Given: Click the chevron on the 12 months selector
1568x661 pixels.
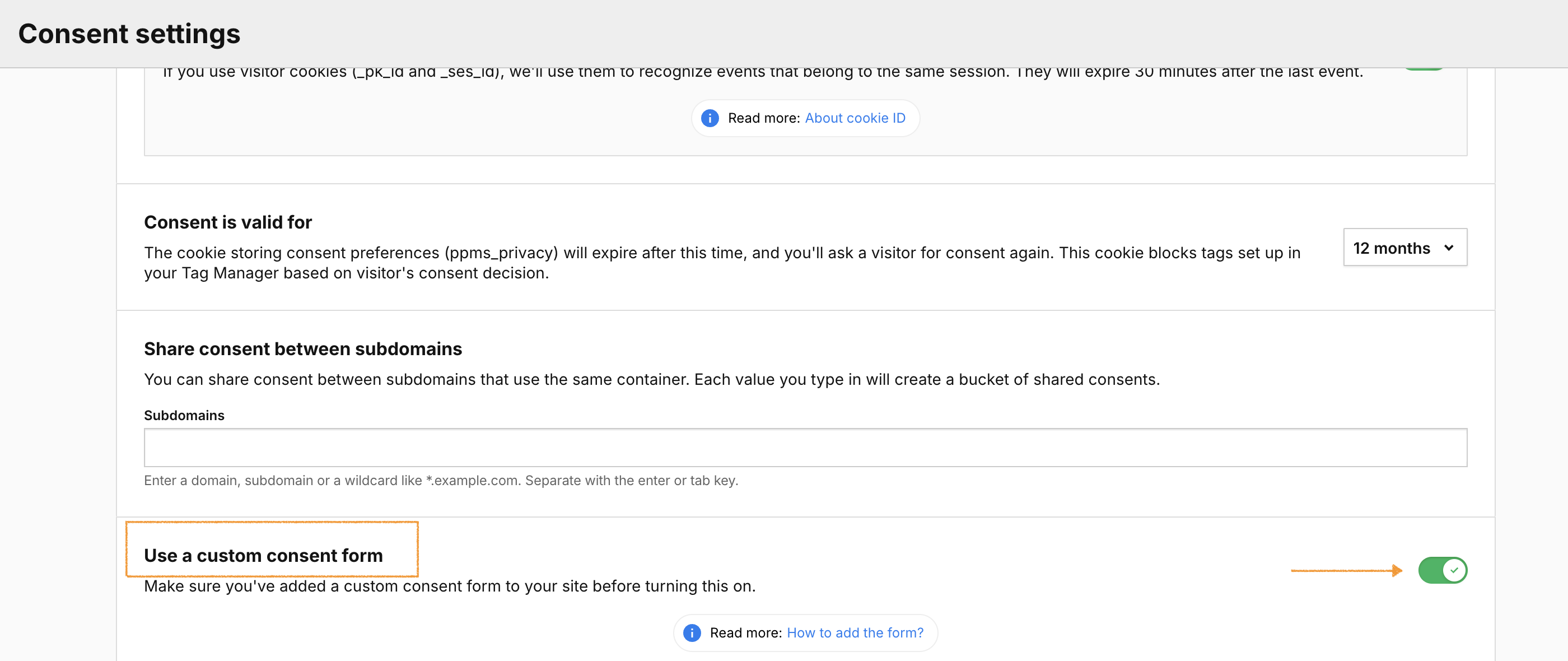Looking at the screenshot, I should 1450,248.
